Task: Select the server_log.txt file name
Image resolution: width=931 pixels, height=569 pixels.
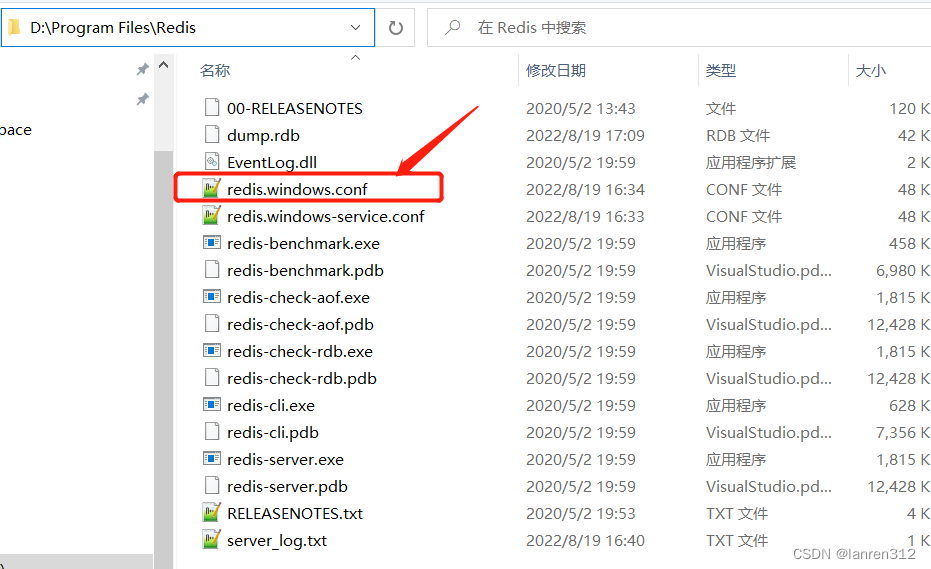Action: pyautogui.click(x=277, y=540)
